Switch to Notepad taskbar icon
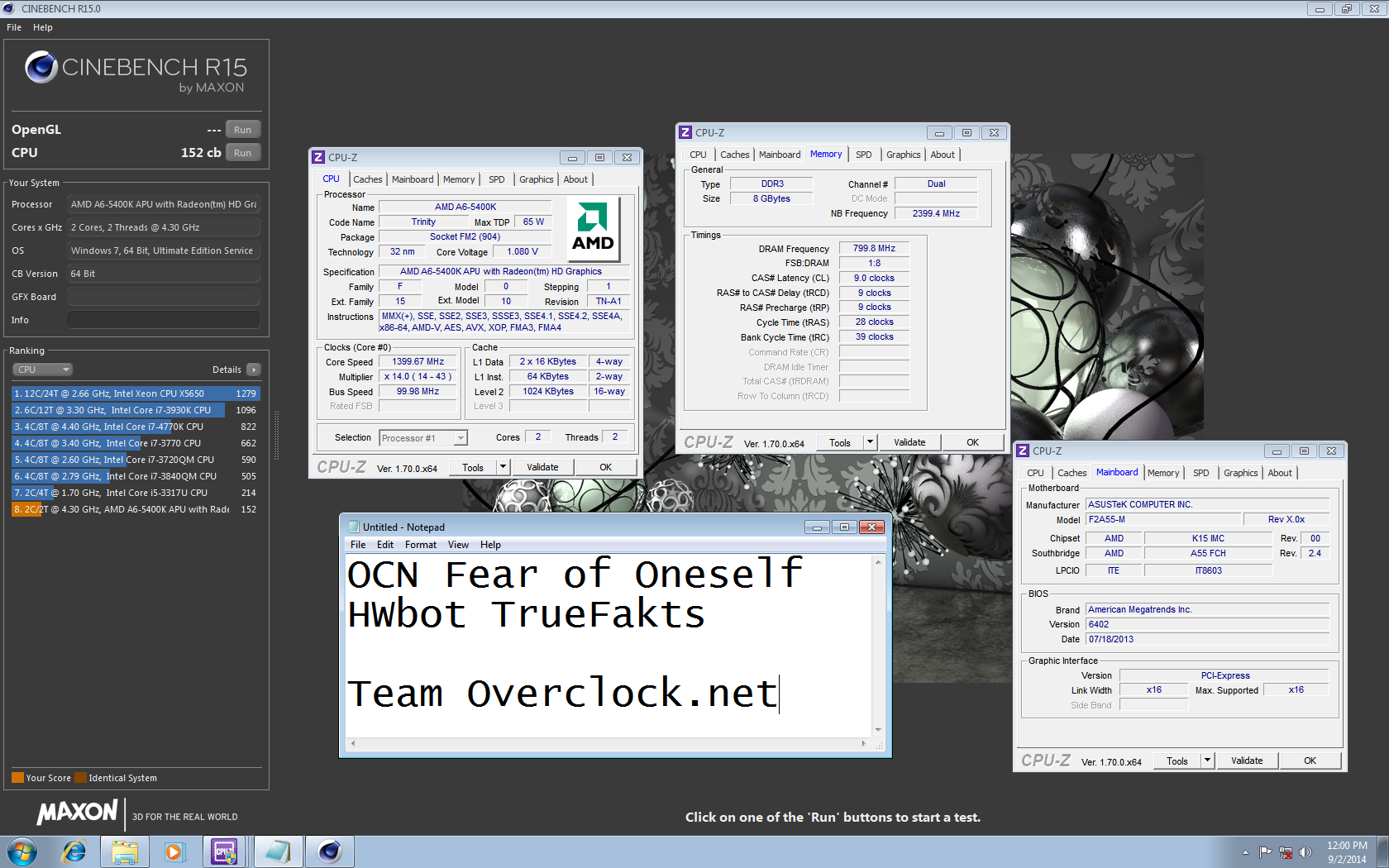The width and height of the screenshot is (1389, 868). click(x=278, y=851)
